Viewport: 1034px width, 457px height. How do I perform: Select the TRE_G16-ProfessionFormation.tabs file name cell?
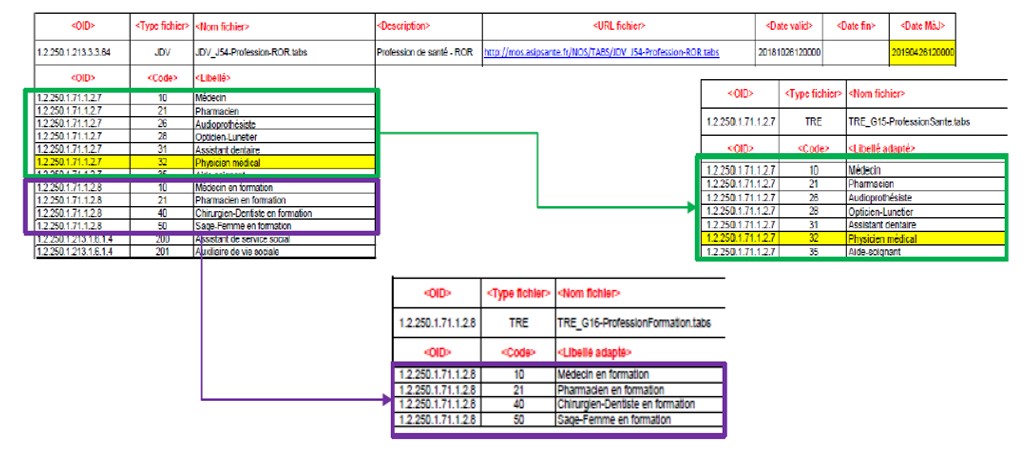point(640,324)
